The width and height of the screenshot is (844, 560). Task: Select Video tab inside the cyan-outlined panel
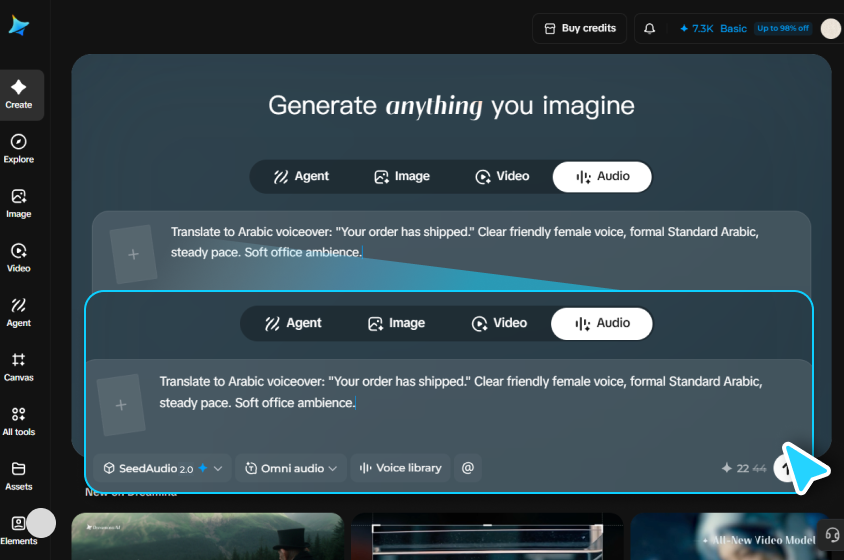(x=499, y=323)
